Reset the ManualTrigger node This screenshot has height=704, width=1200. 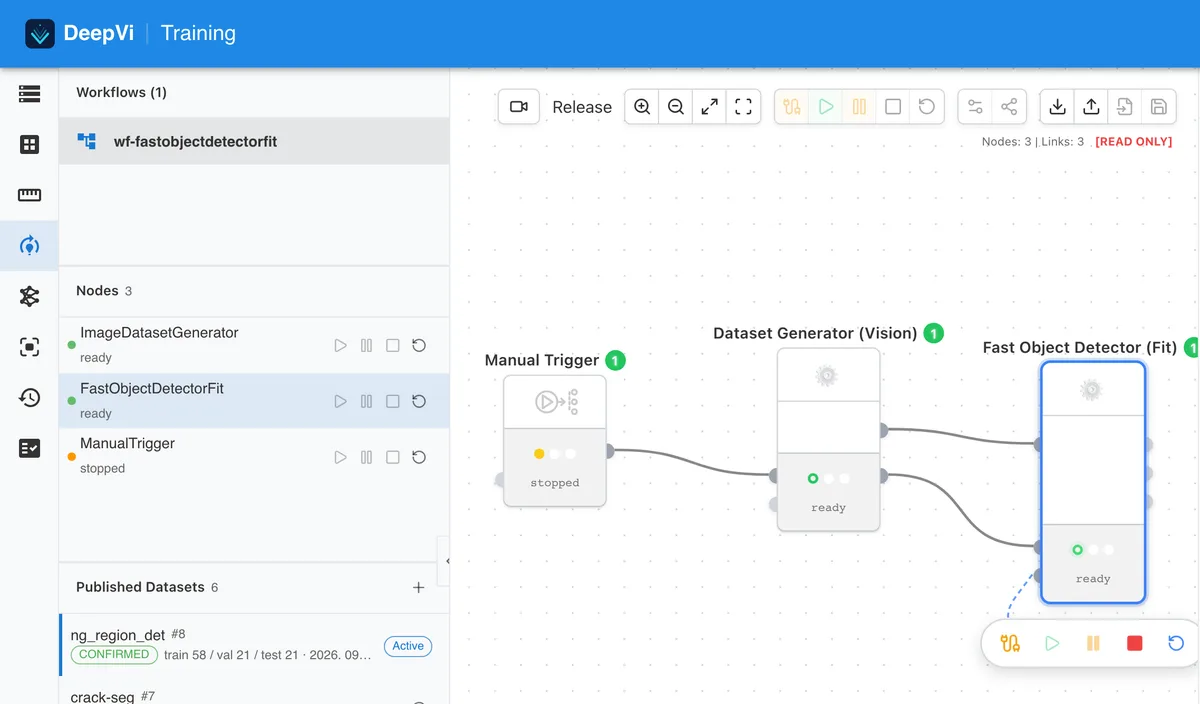coord(419,457)
